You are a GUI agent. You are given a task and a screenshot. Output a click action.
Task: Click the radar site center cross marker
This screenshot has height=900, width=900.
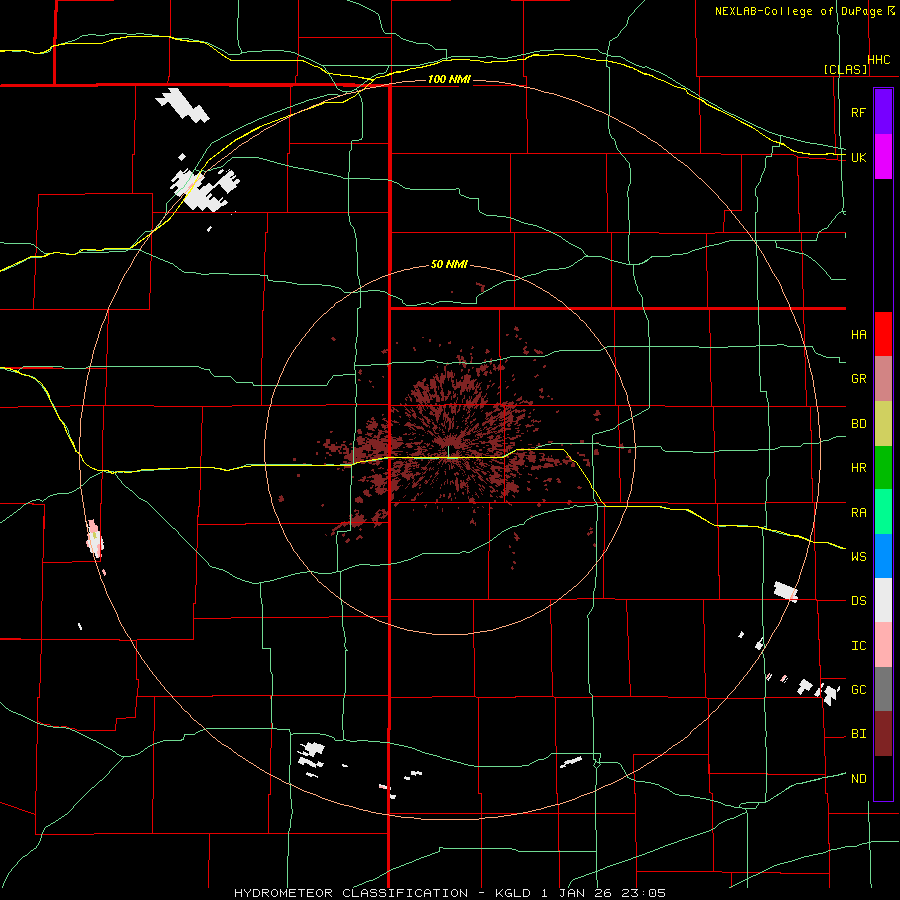click(448, 451)
